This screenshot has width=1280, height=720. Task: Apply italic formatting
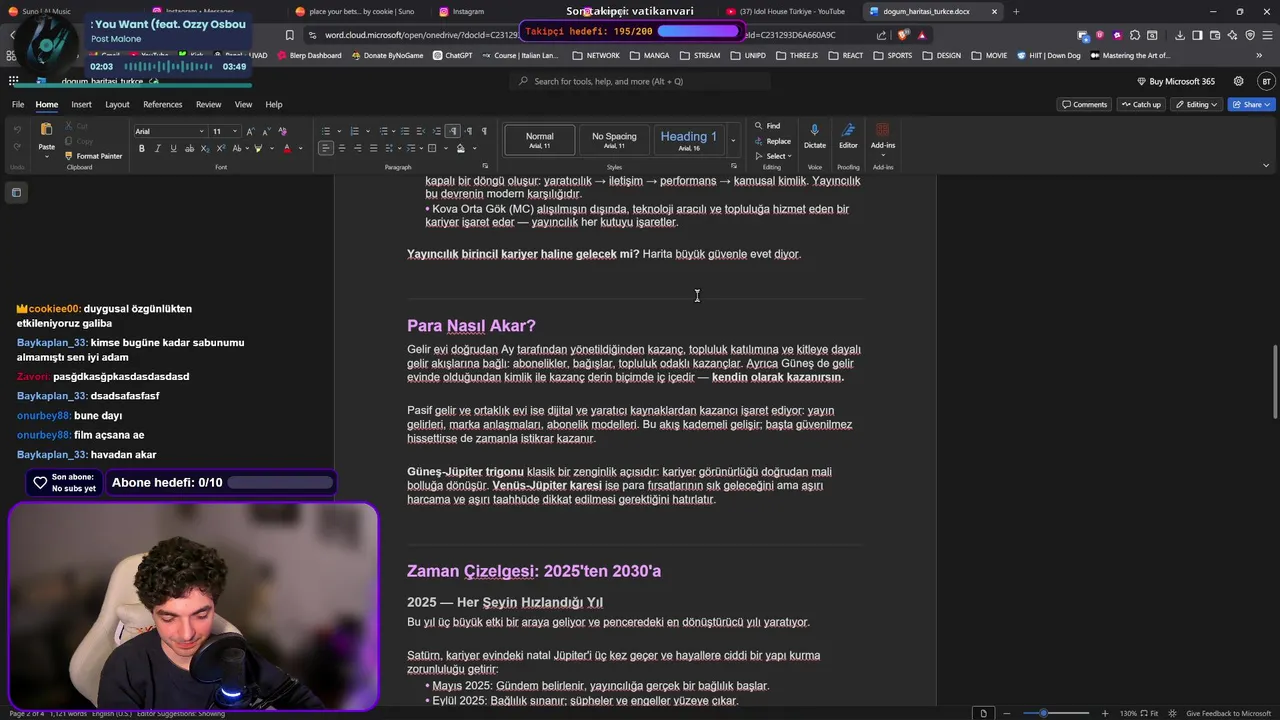pos(157,148)
